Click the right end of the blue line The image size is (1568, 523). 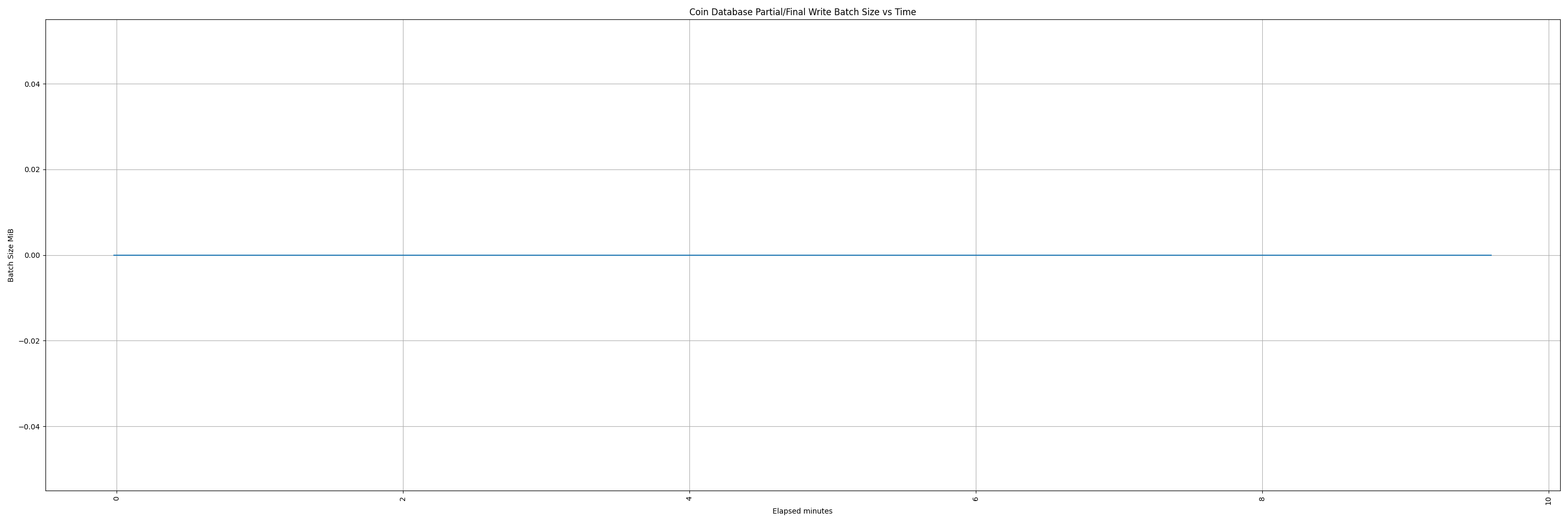point(1491,255)
